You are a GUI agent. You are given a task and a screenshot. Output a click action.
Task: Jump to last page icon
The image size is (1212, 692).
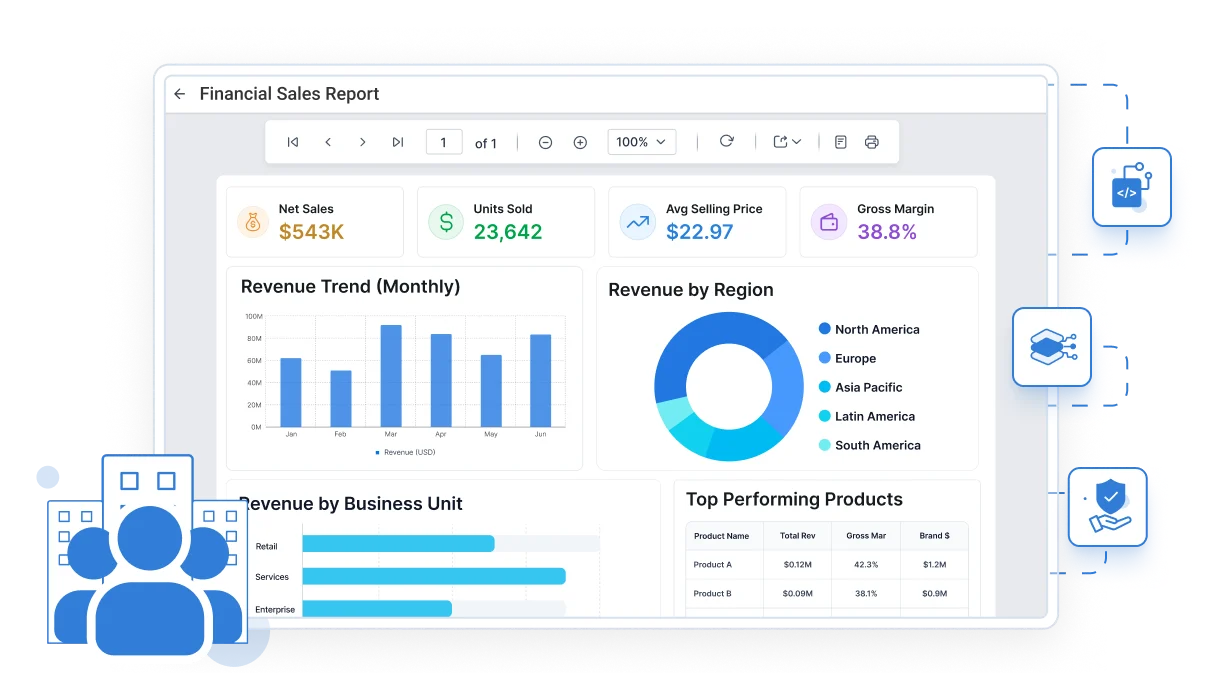[398, 142]
